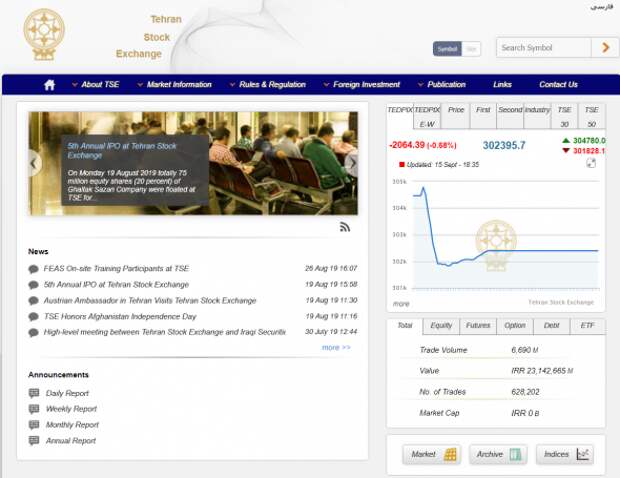Click speech bubble beside 5th Annual IPO news
The image size is (620, 478).
34,285
